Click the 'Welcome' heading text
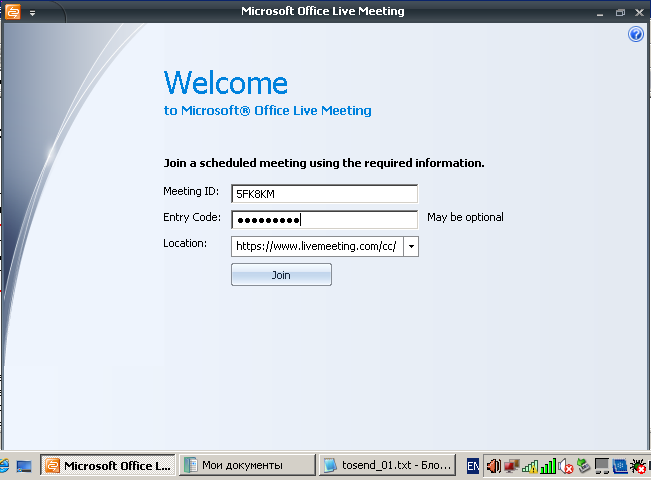 (225, 83)
